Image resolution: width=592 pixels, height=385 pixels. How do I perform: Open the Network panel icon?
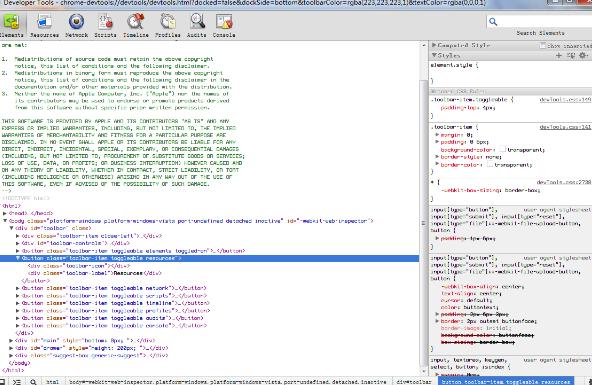coord(76,22)
